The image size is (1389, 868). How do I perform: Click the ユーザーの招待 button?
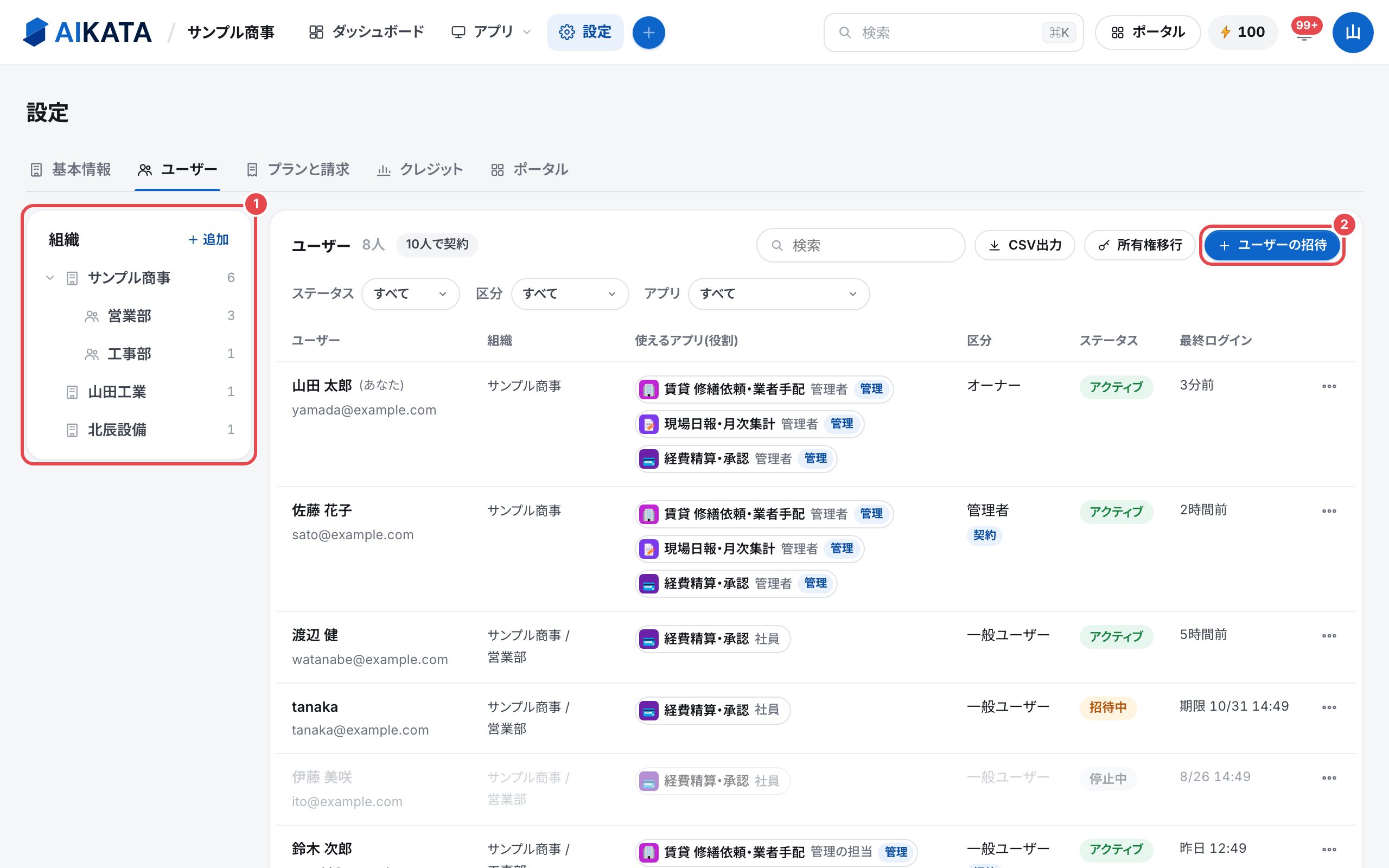[x=1272, y=245]
